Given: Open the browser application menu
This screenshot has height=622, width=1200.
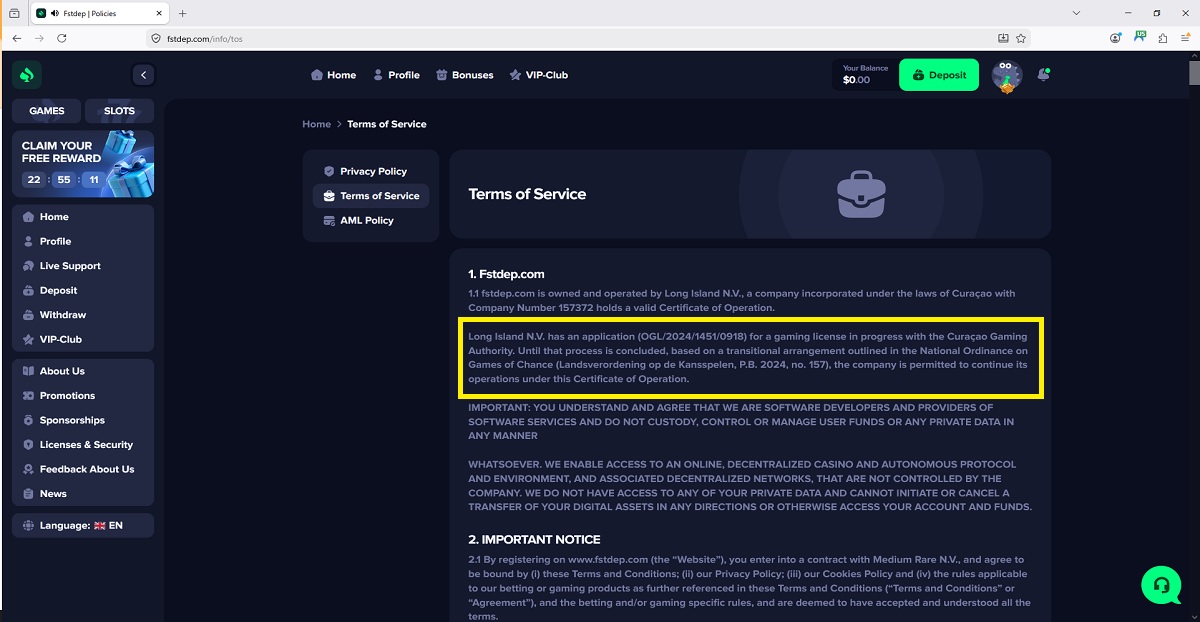Looking at the screenshot, I should pos(1186,38).
